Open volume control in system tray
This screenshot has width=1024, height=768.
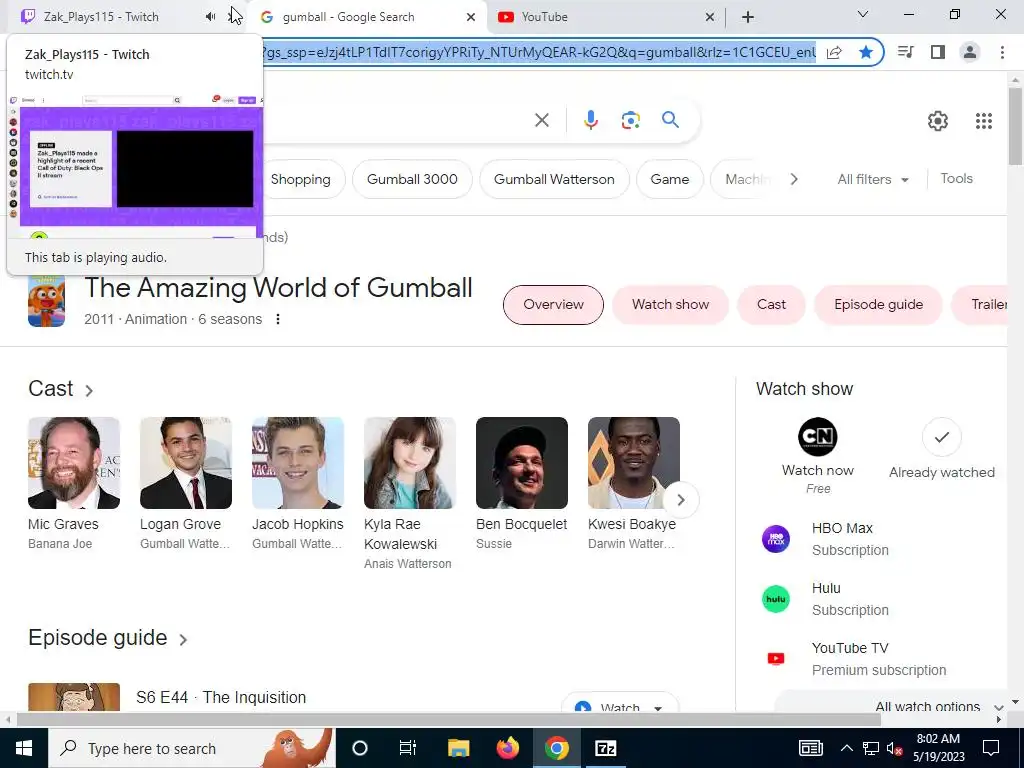coord(895,748)
